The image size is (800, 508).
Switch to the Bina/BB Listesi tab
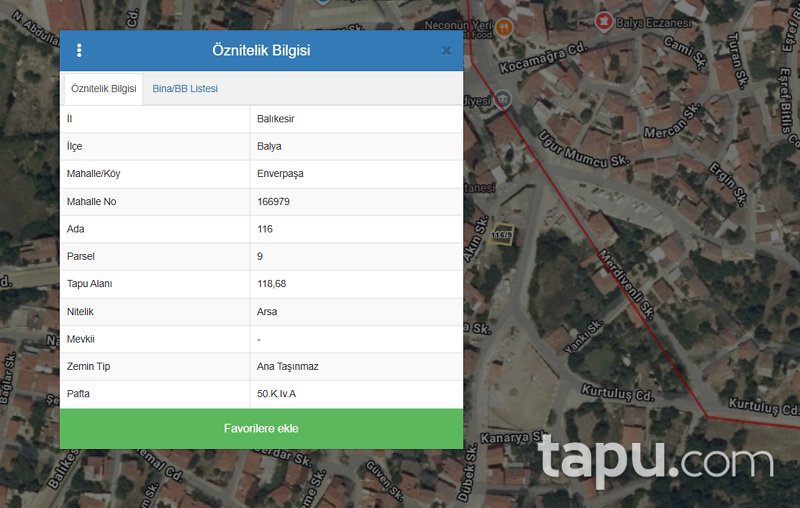click(x=185, y=89)
